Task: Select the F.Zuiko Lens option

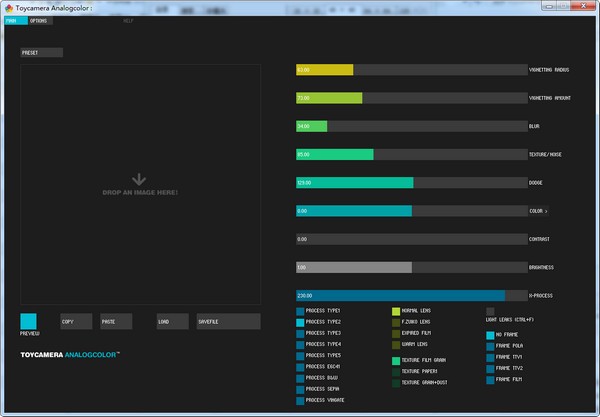Action: (396, 322)
